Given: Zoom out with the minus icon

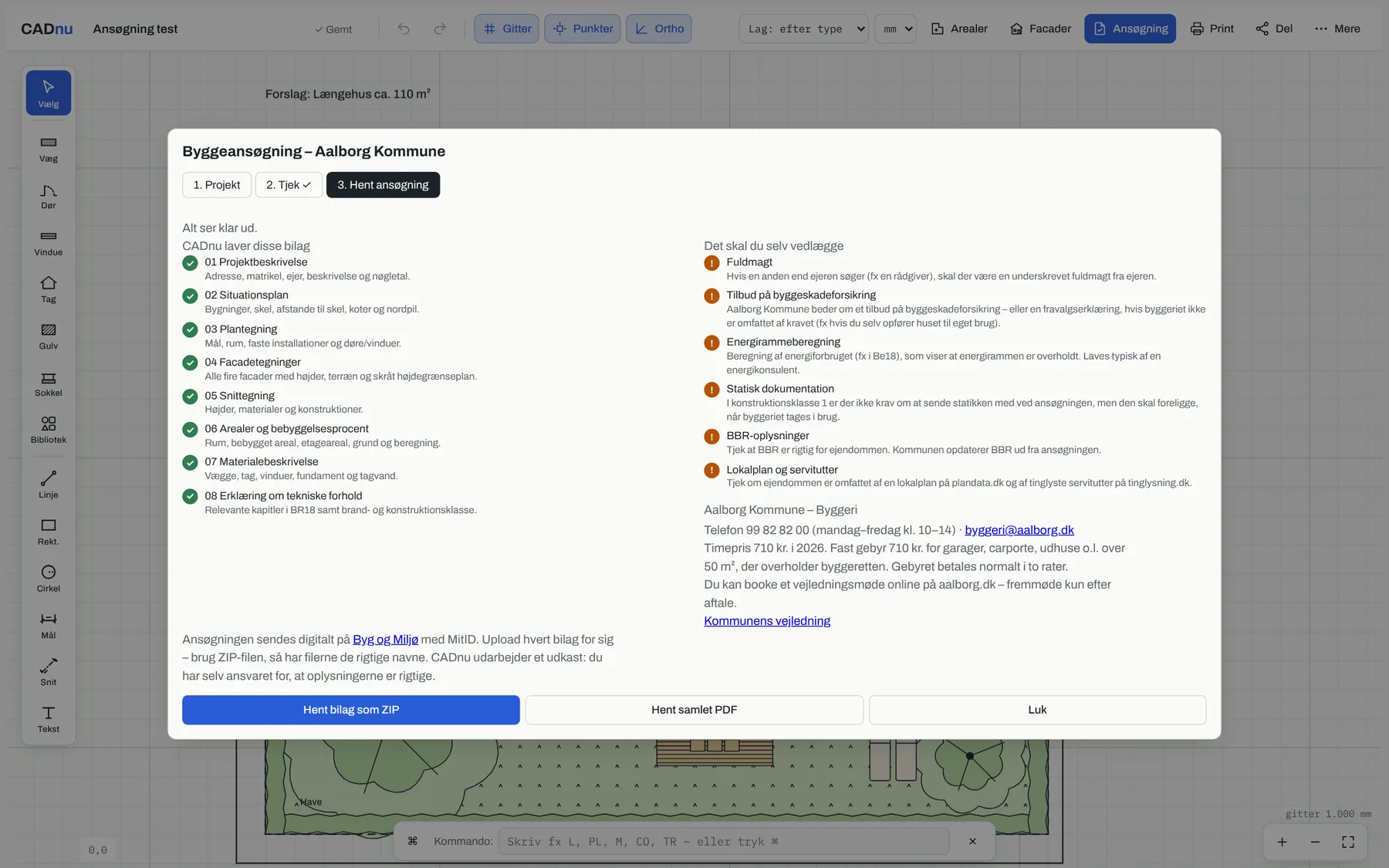Looking at the screenshot, I should pyautogui.click(x=1315, y=842).
